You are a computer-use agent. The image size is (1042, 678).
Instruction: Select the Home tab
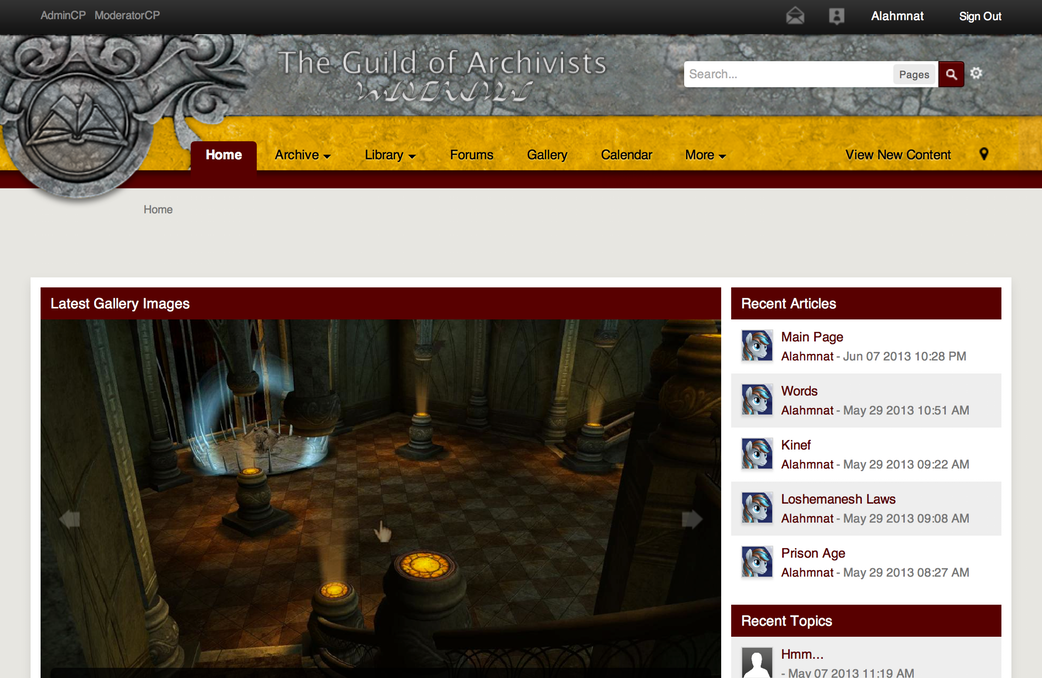coord(223,155)
